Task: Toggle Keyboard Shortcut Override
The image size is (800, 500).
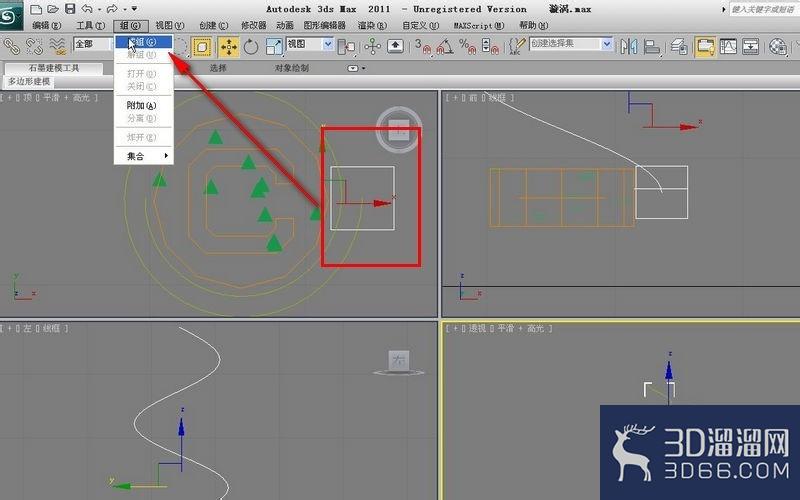Action: pos(395,47)
